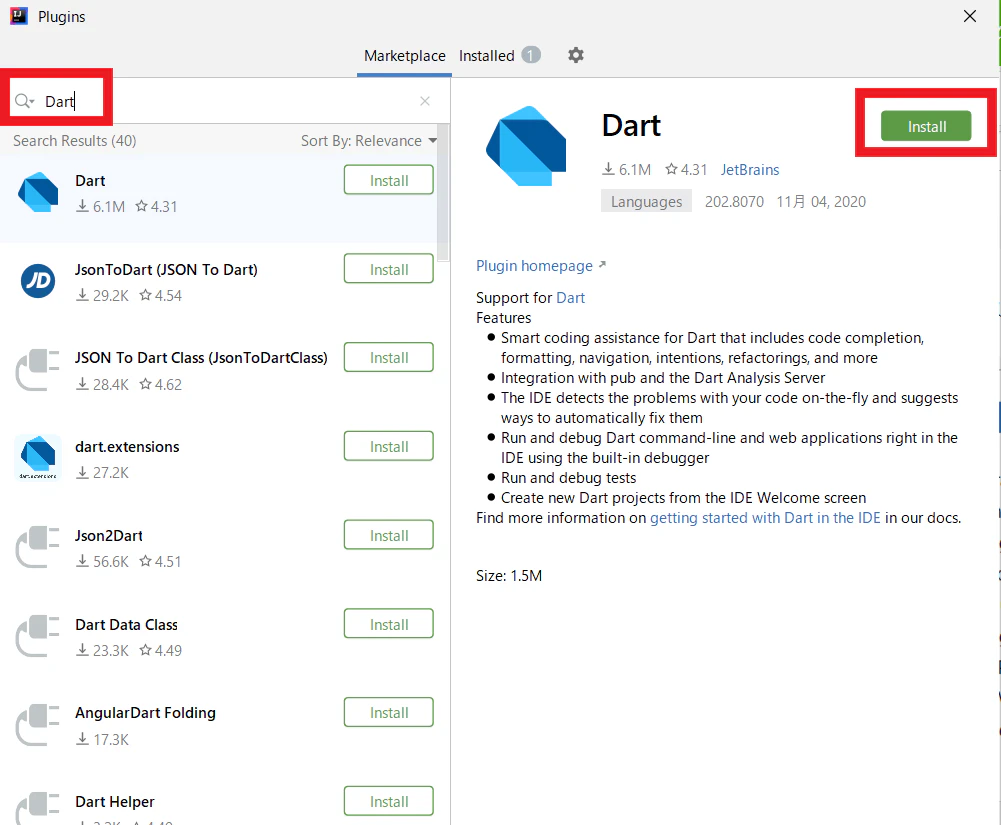Click the 17.3K downloads of AngularDart Folding
Screen dimensions: 1001x825
pos(102,739)
